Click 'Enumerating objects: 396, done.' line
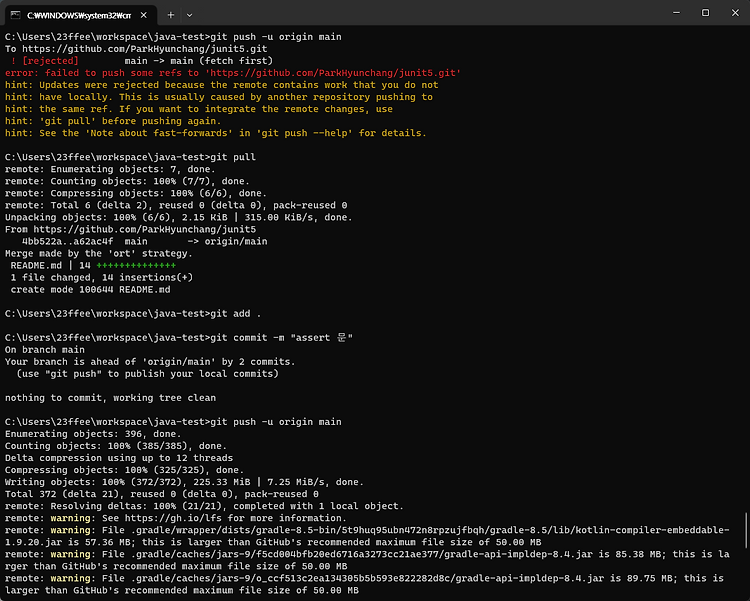This screenshot has height=601, width=750. click(x=93, y=434)
